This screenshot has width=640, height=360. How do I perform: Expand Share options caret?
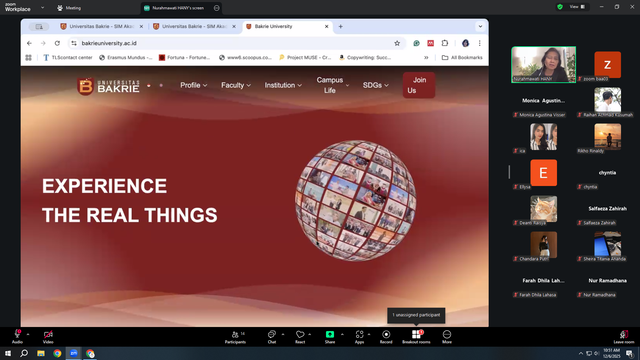[342, 334]
